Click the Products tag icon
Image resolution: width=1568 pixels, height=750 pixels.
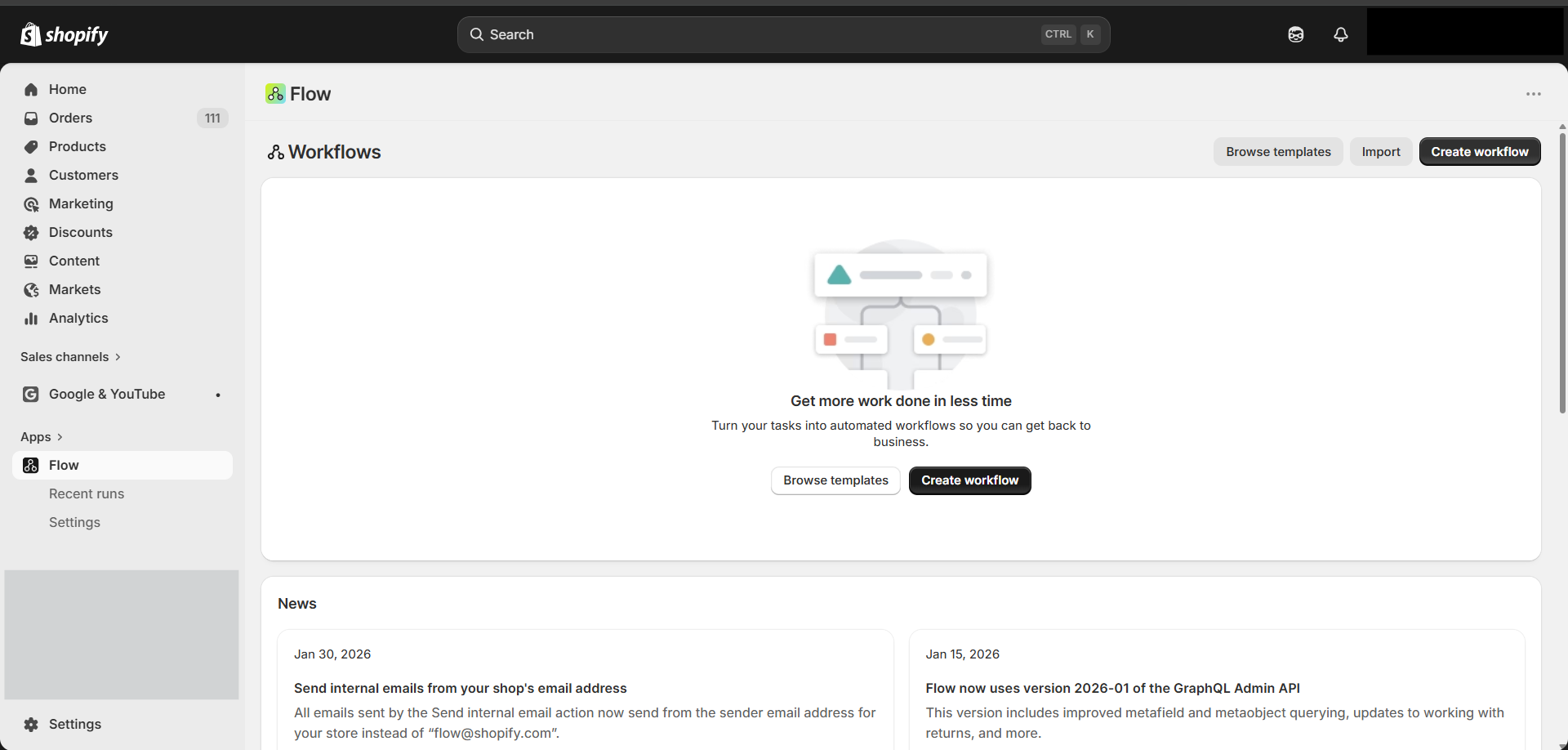[x=31, y=147]
